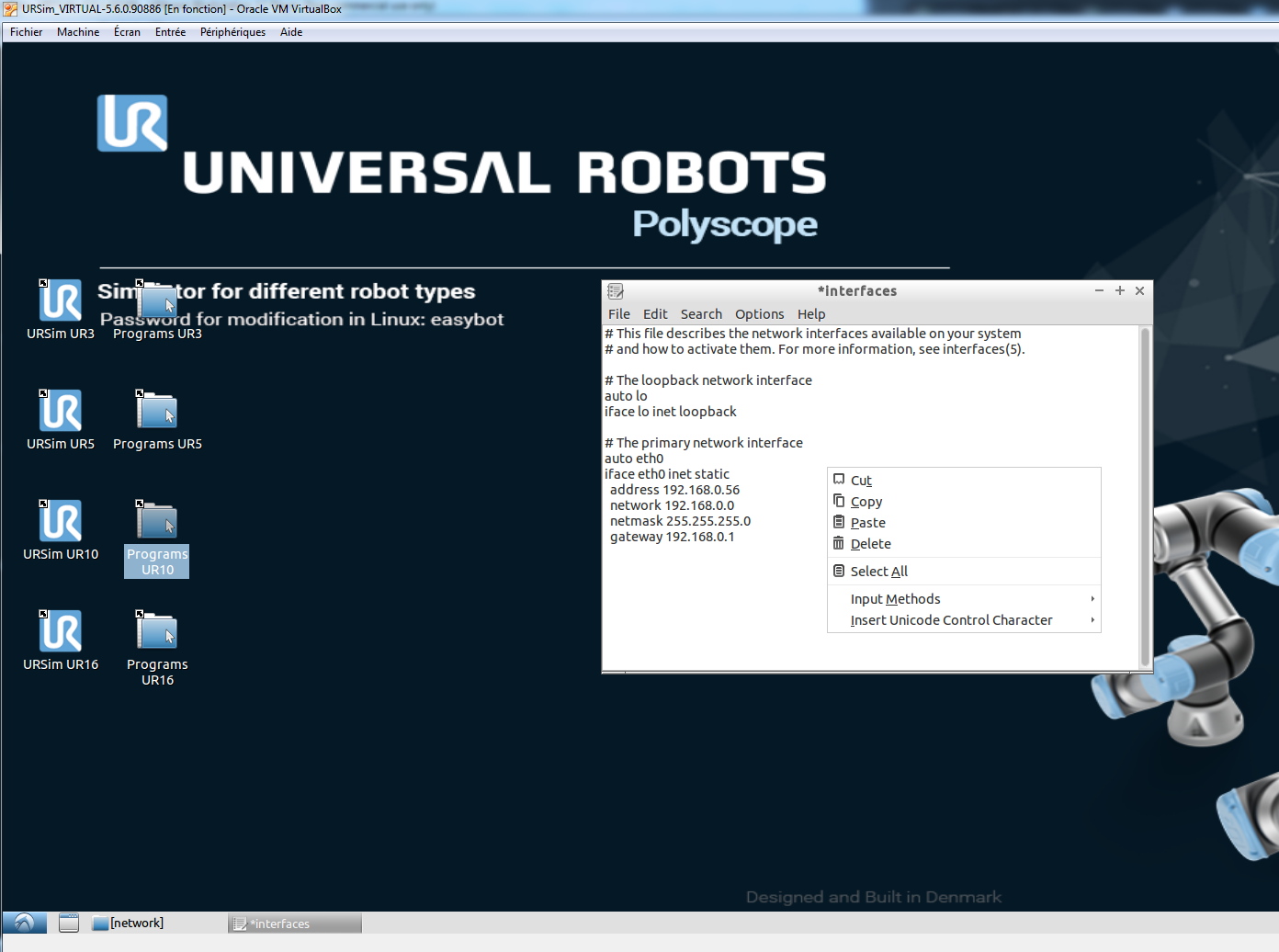The image size is (1279, 952).
Task: Open VirtualBox Périphériques menu
Action: (232, 32)
